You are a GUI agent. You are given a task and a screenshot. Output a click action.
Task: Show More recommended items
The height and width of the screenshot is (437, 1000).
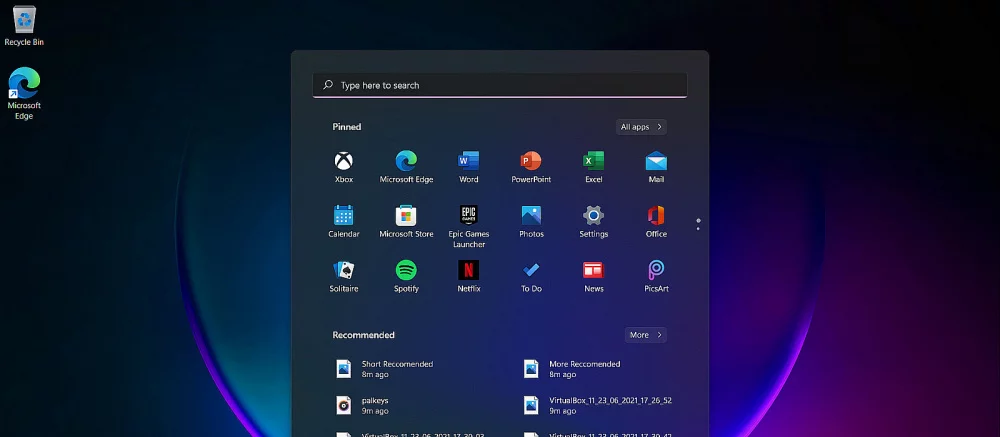645,335
